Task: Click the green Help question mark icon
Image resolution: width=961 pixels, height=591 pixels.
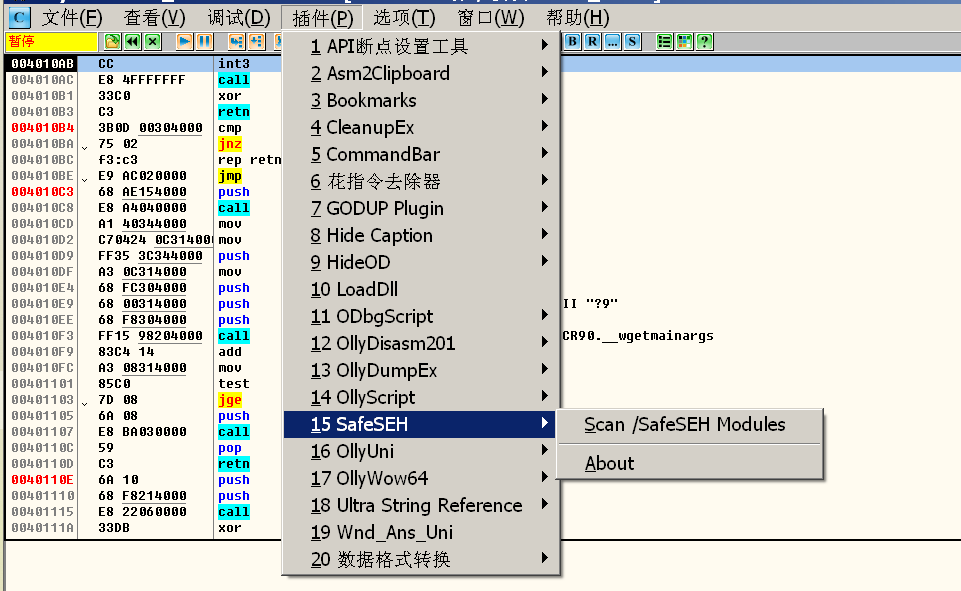Action: (705, 41)
